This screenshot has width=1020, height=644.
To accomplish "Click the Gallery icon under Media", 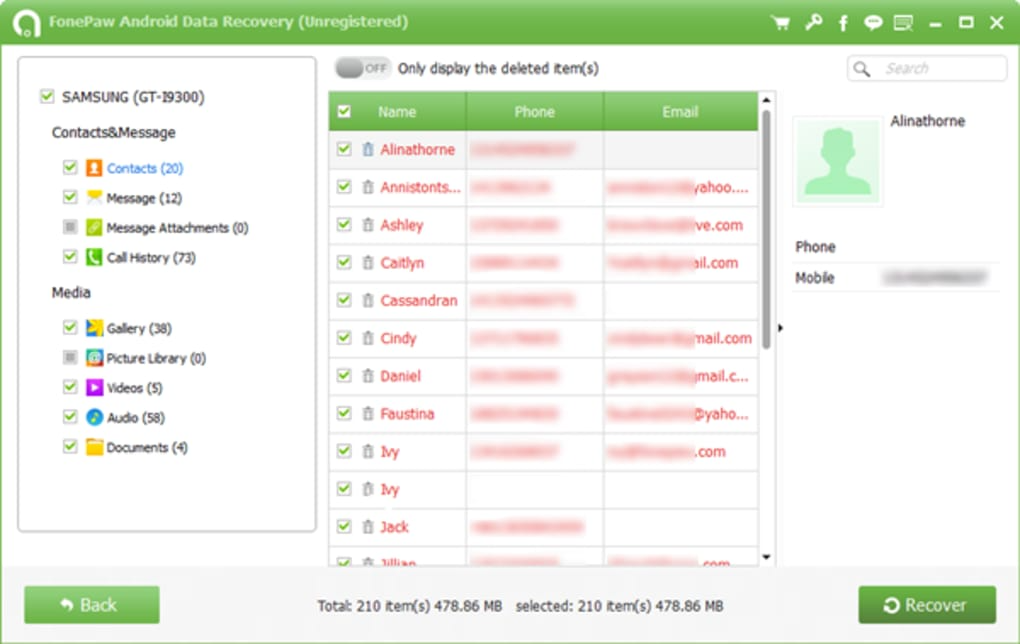I will click(95, 327).
